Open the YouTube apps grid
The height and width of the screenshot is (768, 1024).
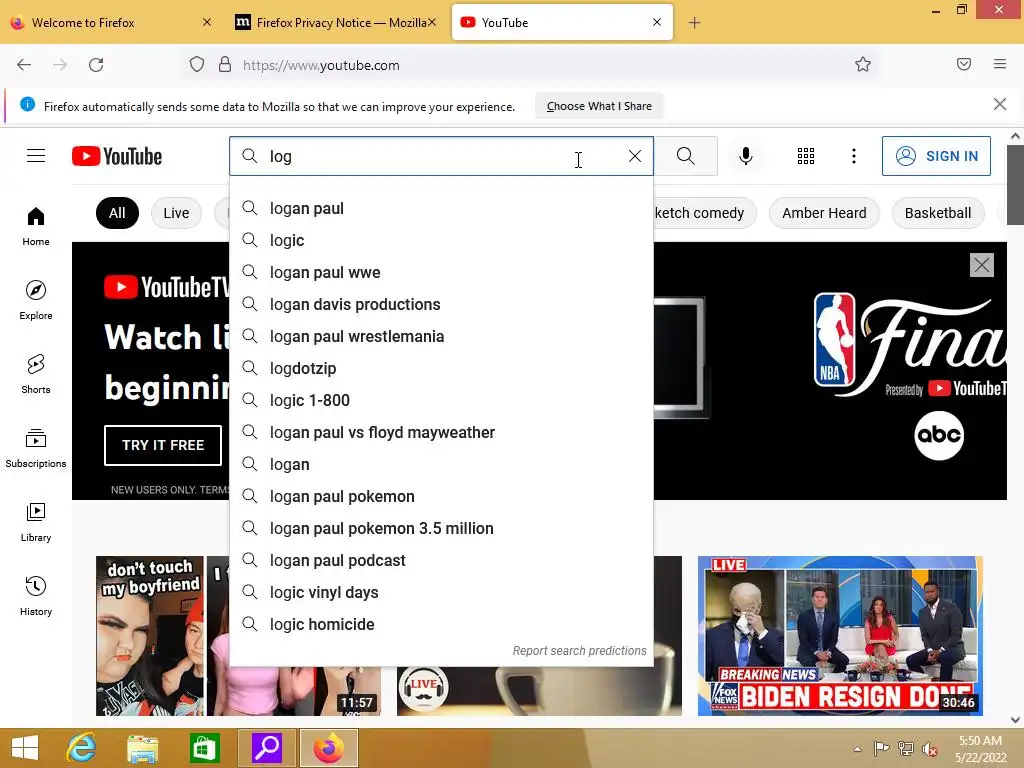[x=806, y=156]
